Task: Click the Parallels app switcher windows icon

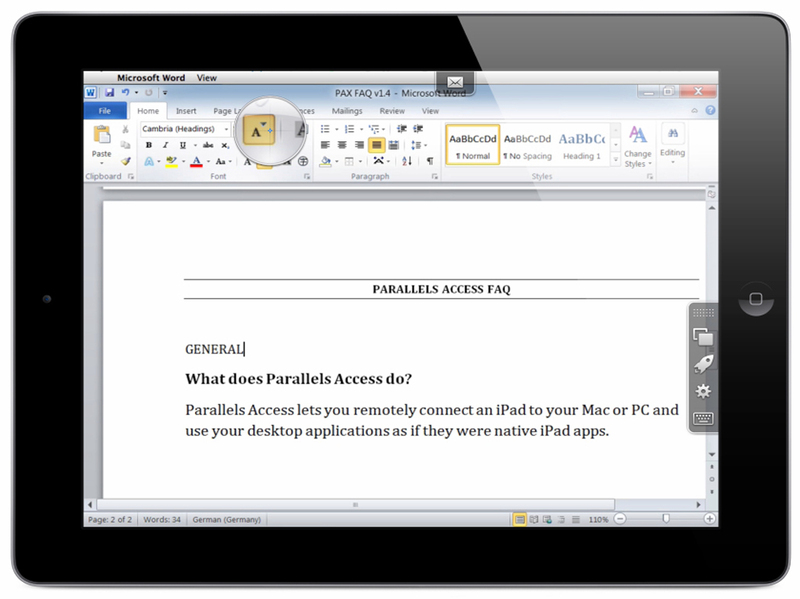Action: pos(703,337)
